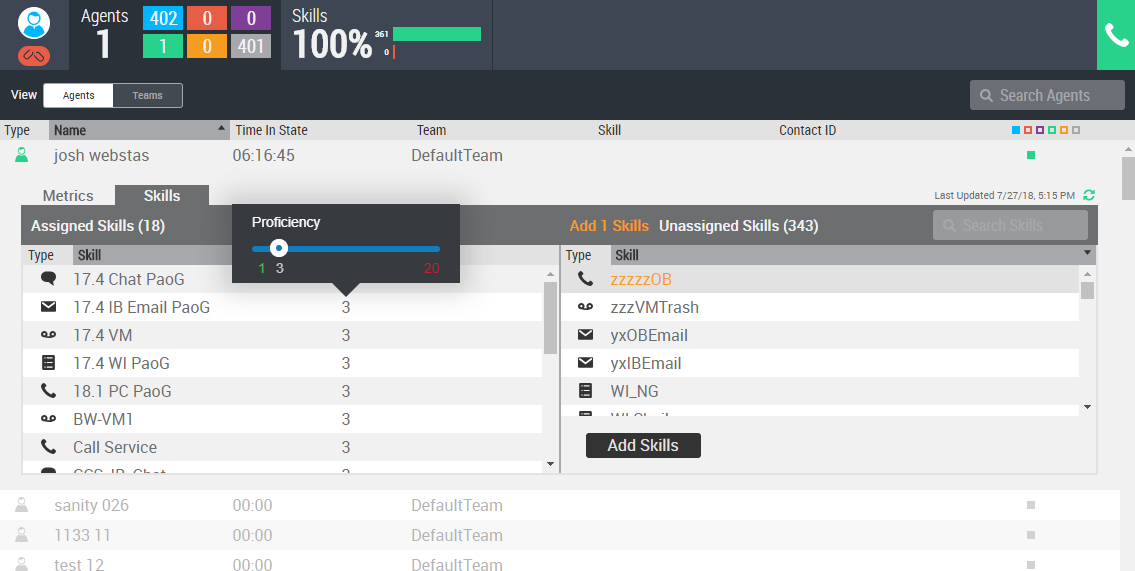1135x571 pixels.
Task: Click phone icon for 18.1 PC PaoG
Action: pyautogui.click(x=48, y=391)
